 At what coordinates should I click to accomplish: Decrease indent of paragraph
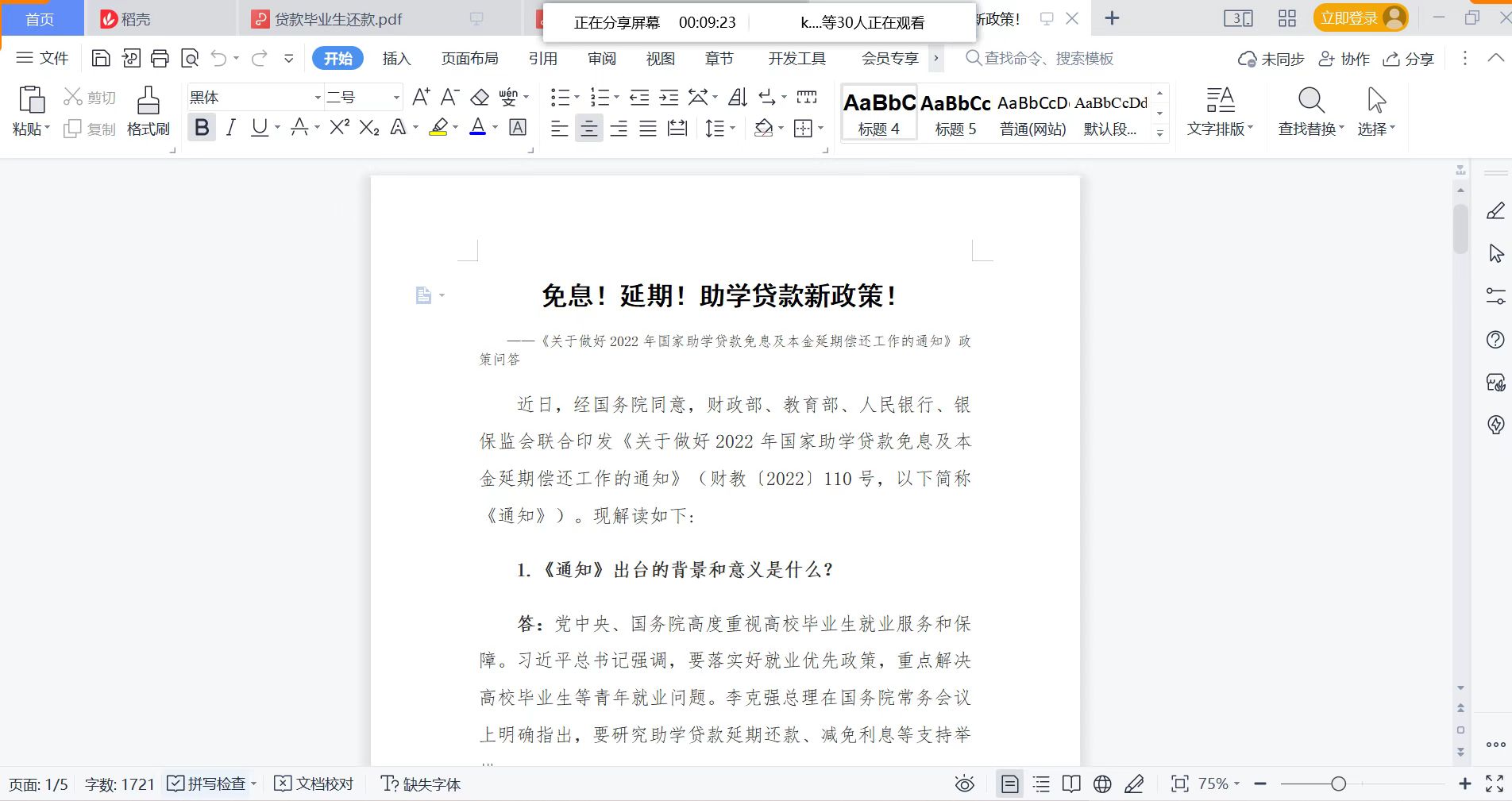click(639, 97)
